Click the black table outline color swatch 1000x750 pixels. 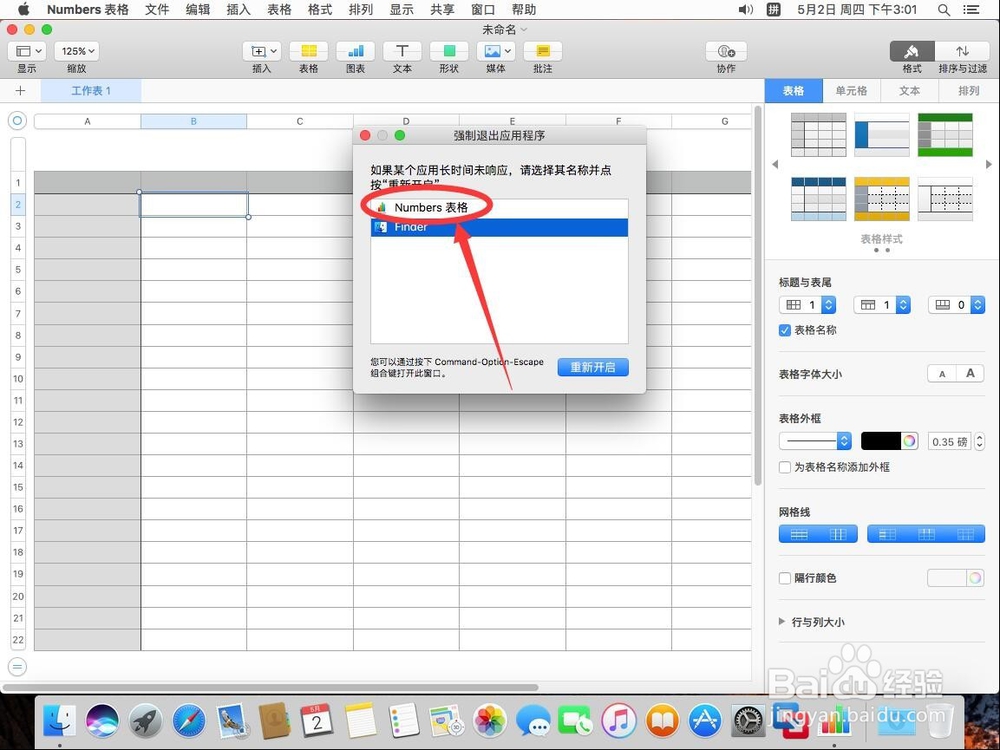coord(884,441)
